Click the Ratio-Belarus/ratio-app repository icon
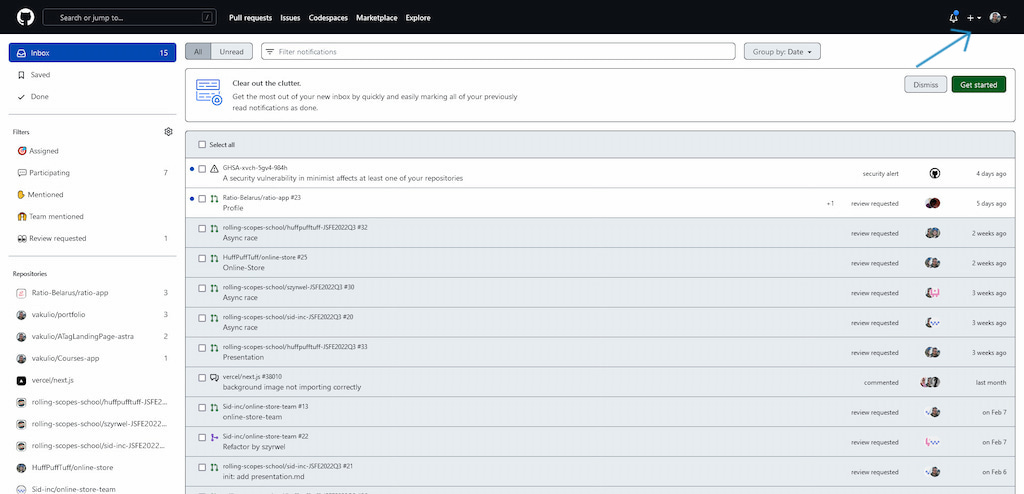This screenshot has height=494, width=1024. coord(21,293)
